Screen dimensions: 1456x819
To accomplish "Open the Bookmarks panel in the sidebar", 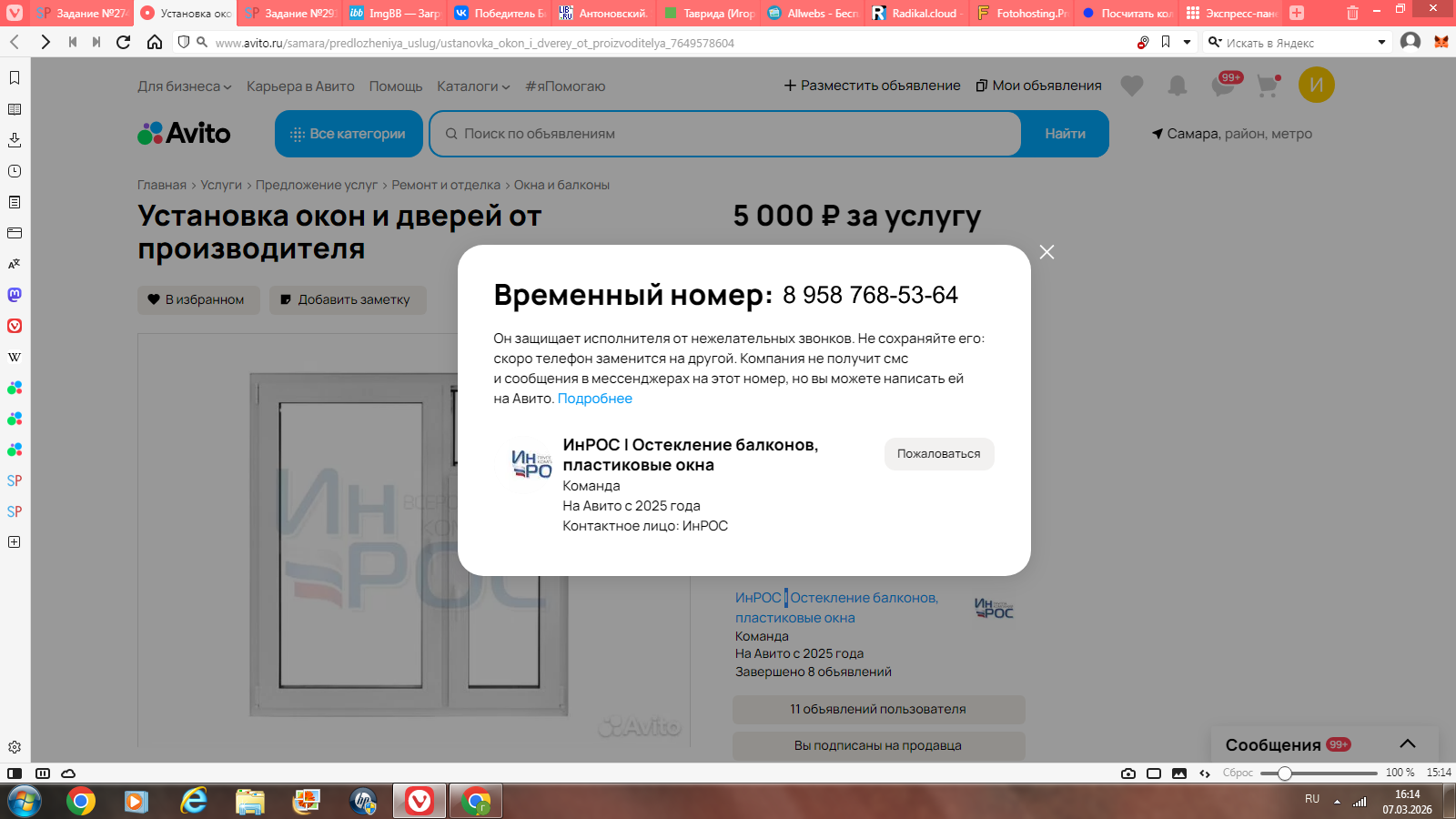I will pos(15,78).
